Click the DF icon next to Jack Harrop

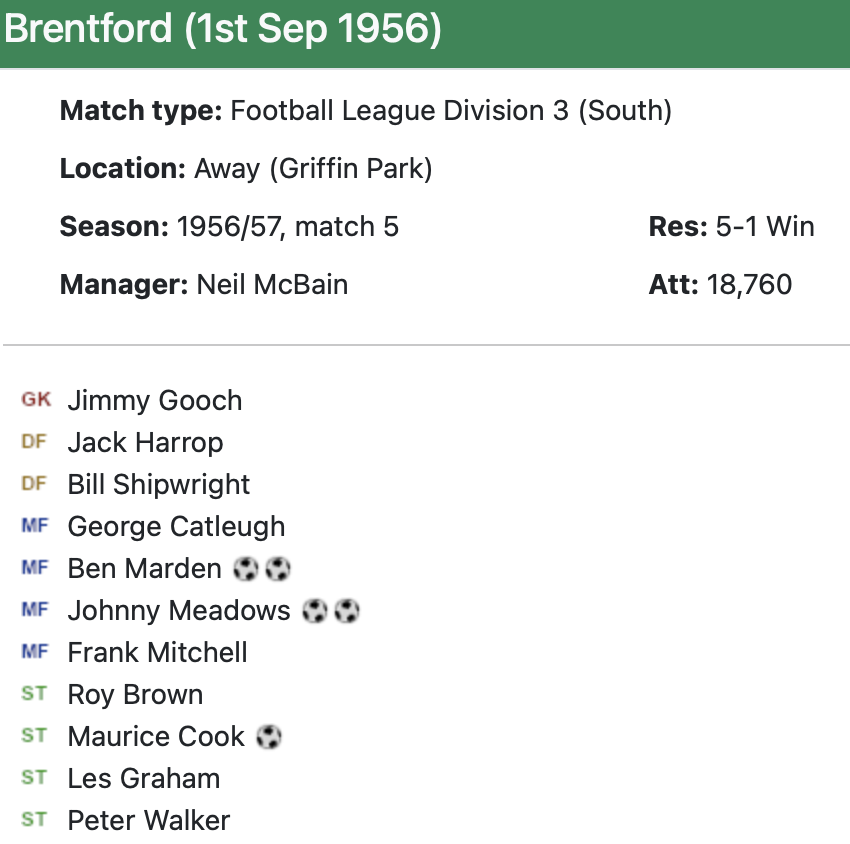[34, 442]
